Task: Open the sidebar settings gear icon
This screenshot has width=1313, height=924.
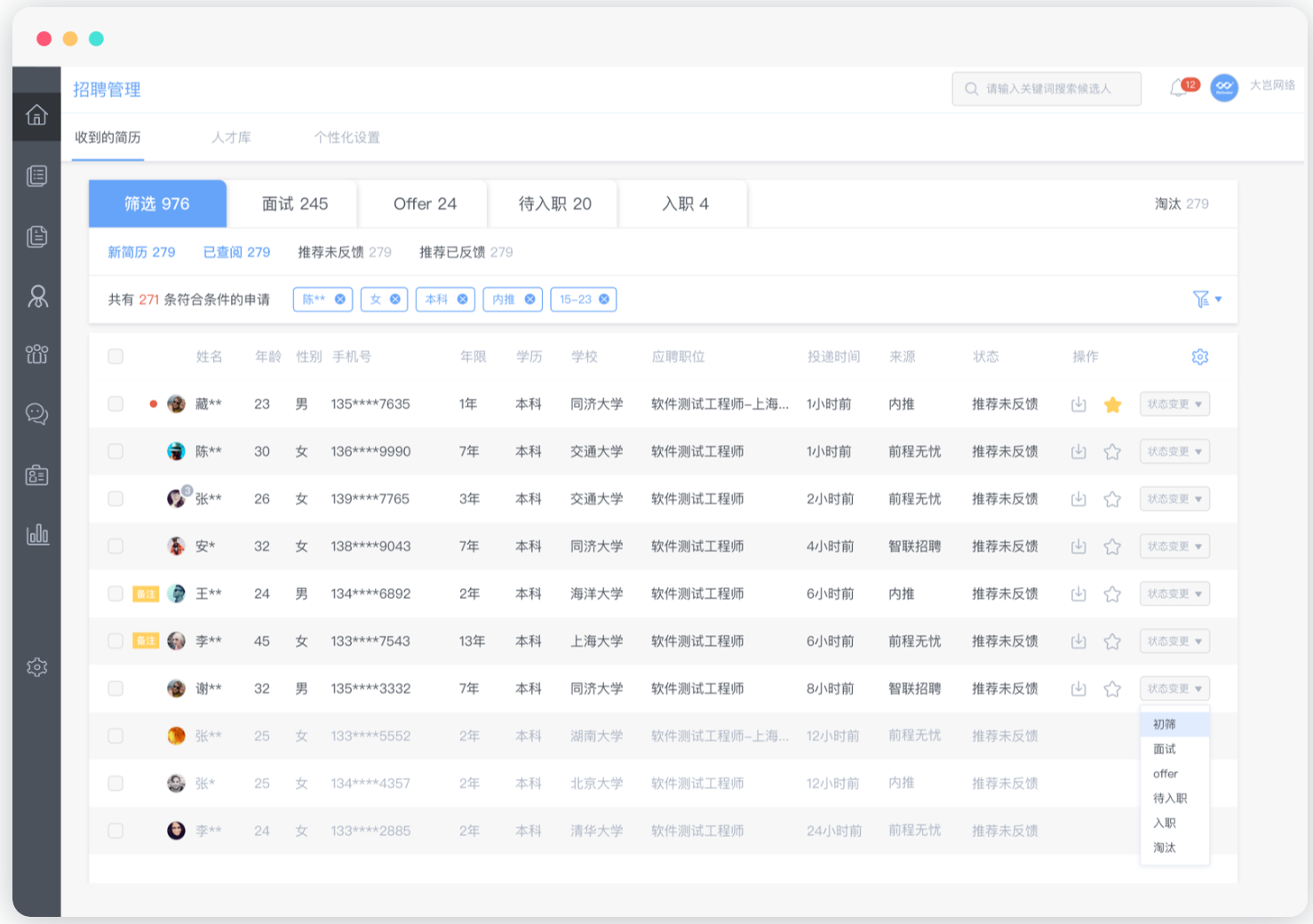Action: tap(37, 667)
